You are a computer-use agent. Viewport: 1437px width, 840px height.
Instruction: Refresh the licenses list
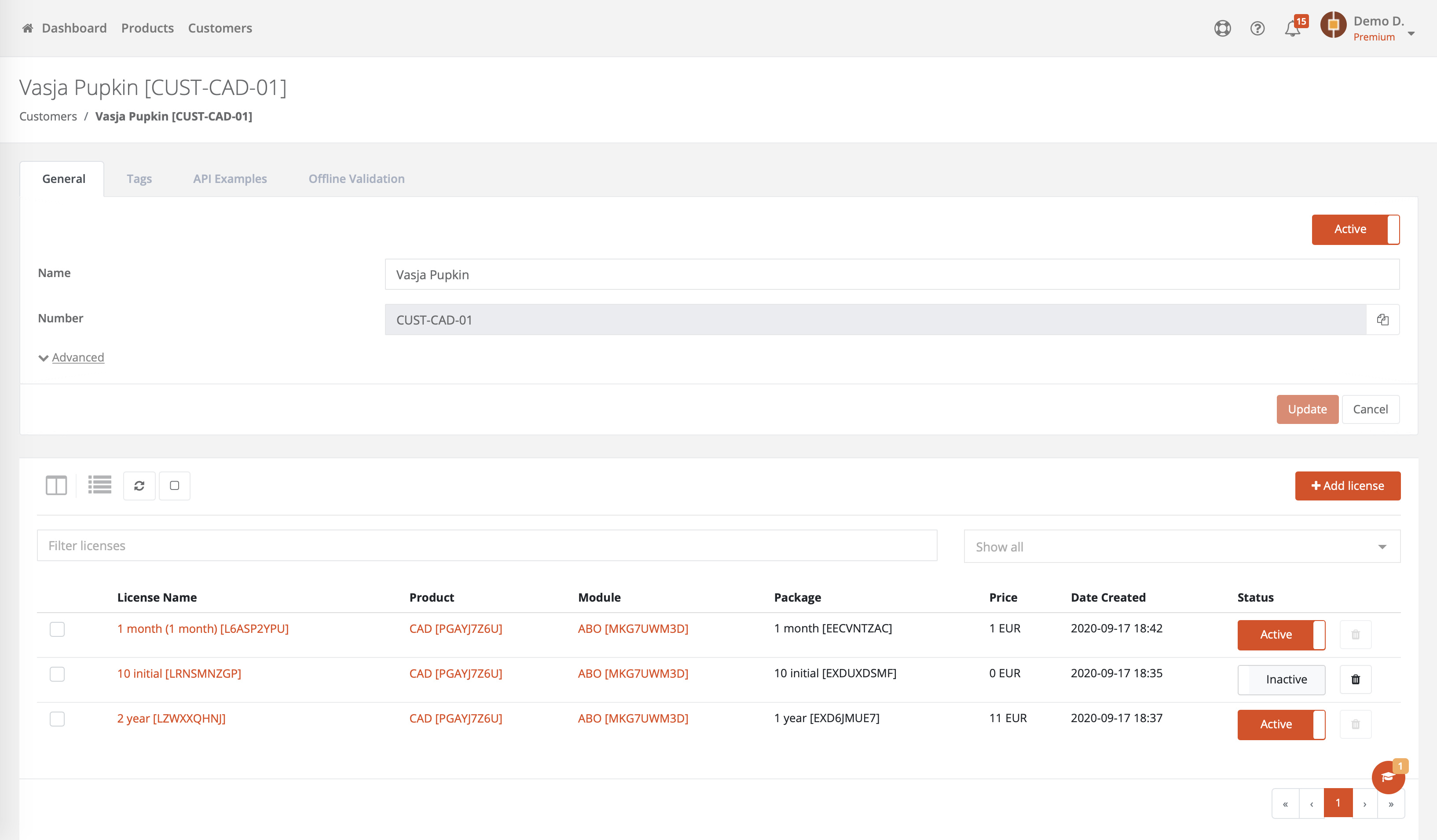point(139,486)
